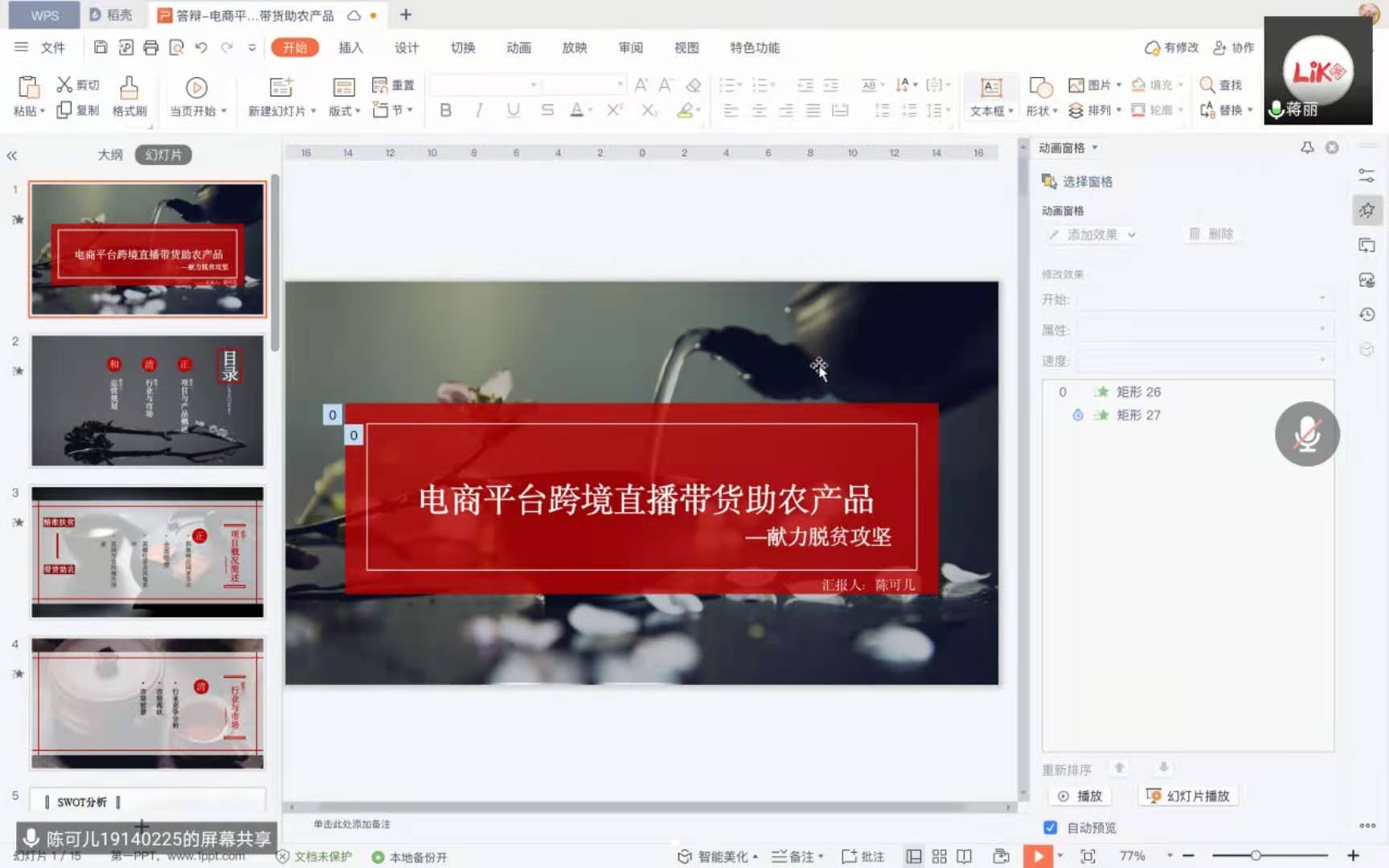Insert a text box (文本框)
Image resolution: width=1389 pixels, height=868 pixels.
point(991,88)
